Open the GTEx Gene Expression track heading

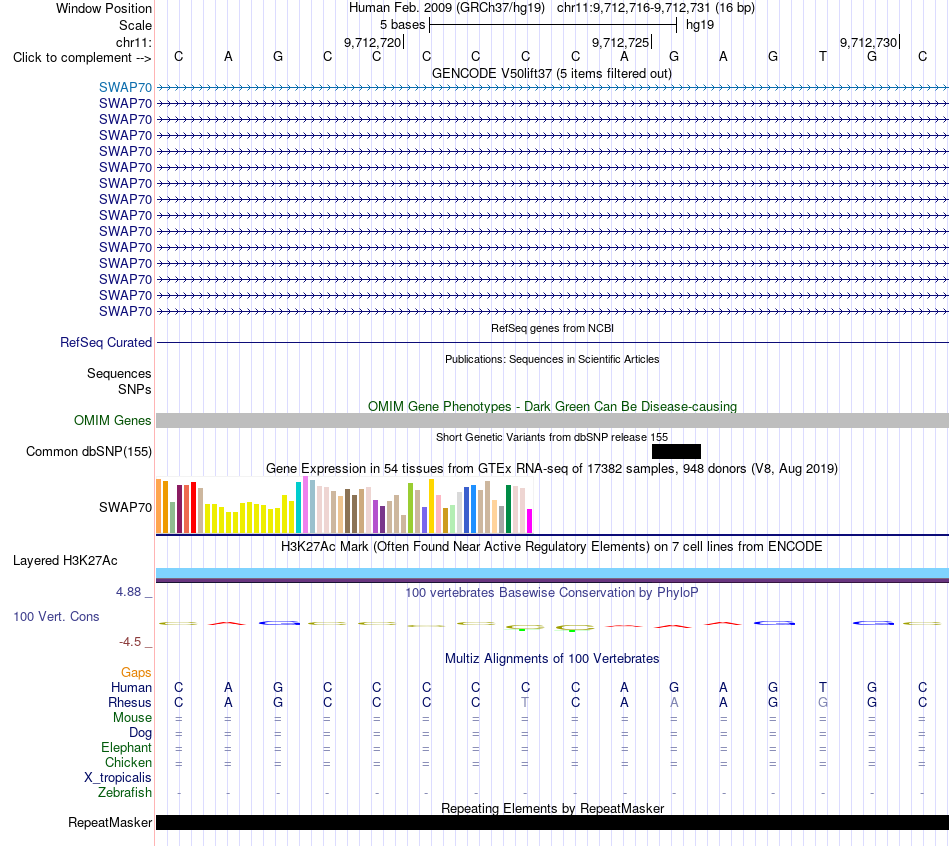552,468
